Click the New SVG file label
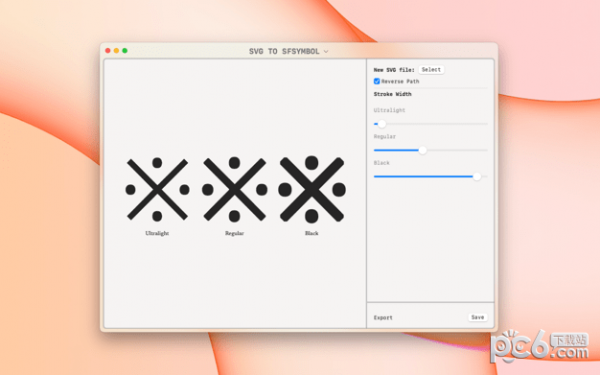The height and width of the screenshot is (375, 600). click(394, 70)
